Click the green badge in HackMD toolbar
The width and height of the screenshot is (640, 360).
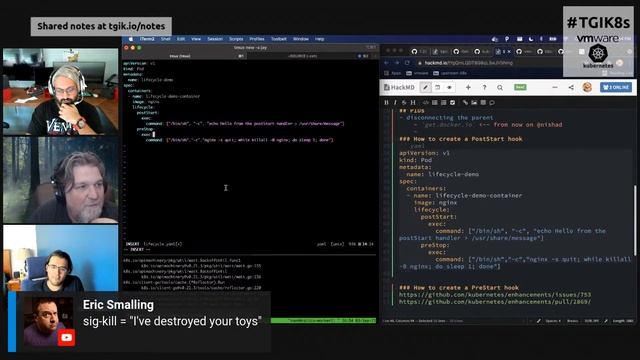click(520, 87)
